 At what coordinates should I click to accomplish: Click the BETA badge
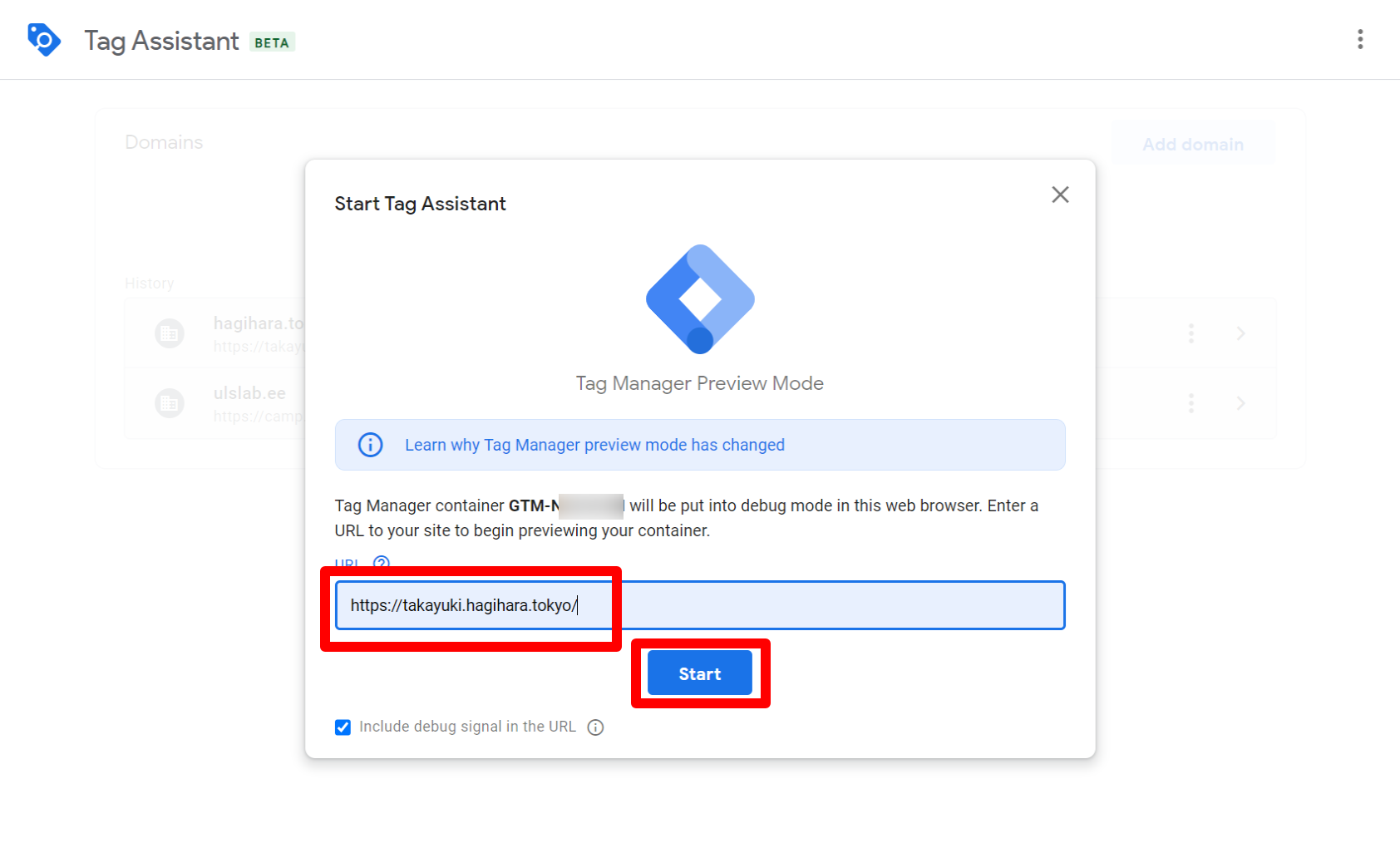[272, 42]
